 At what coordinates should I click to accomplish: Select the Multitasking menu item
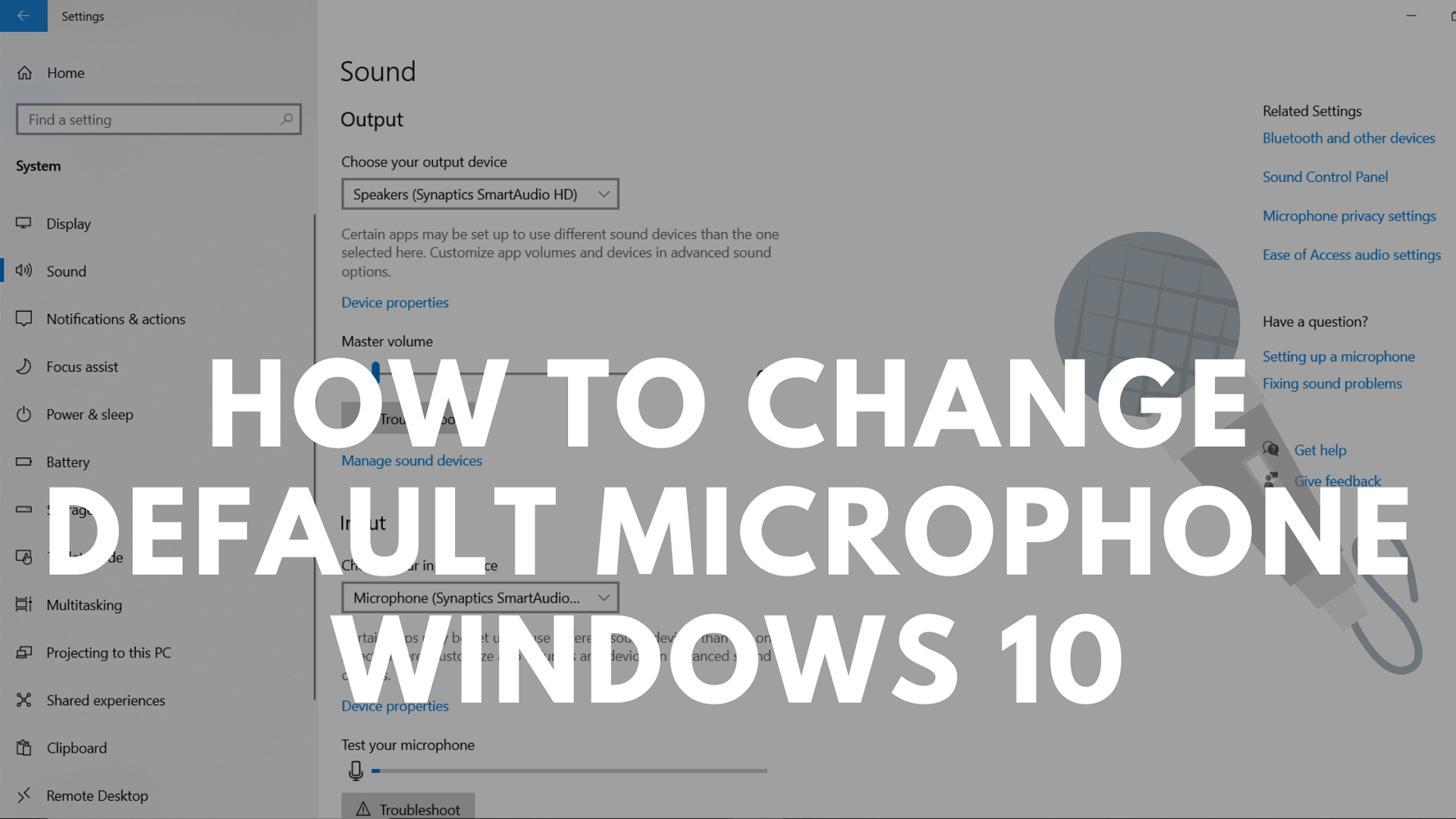pyautogui.click(x=84, y=604)
